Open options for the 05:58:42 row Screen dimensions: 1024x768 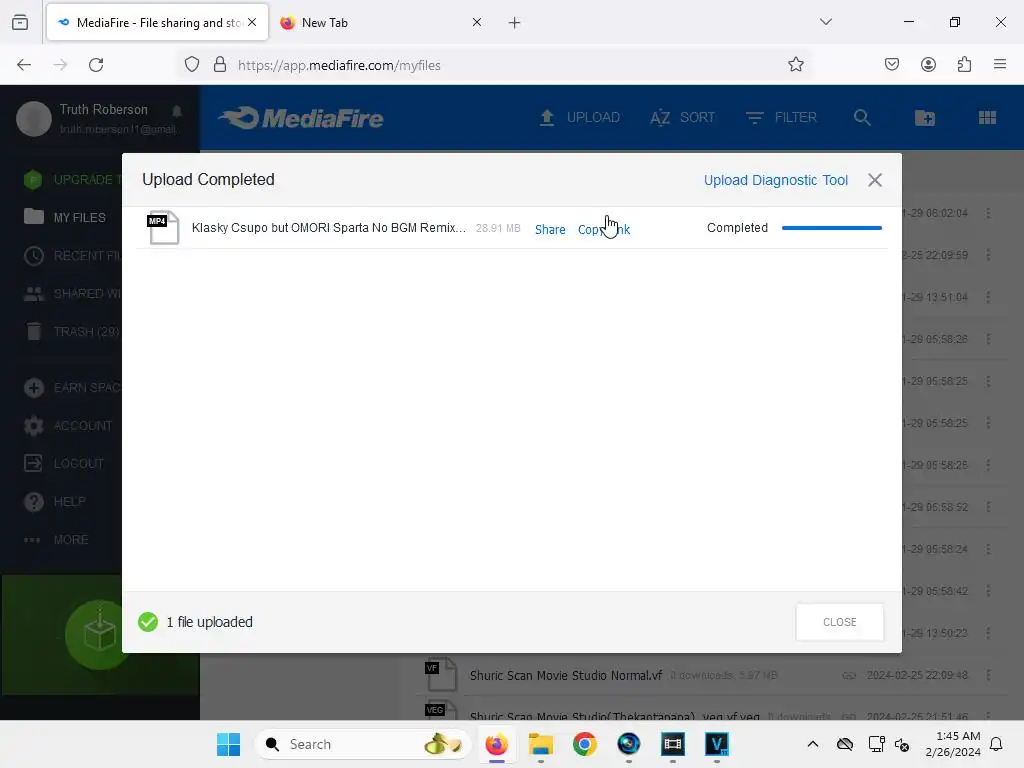(988, 591)
